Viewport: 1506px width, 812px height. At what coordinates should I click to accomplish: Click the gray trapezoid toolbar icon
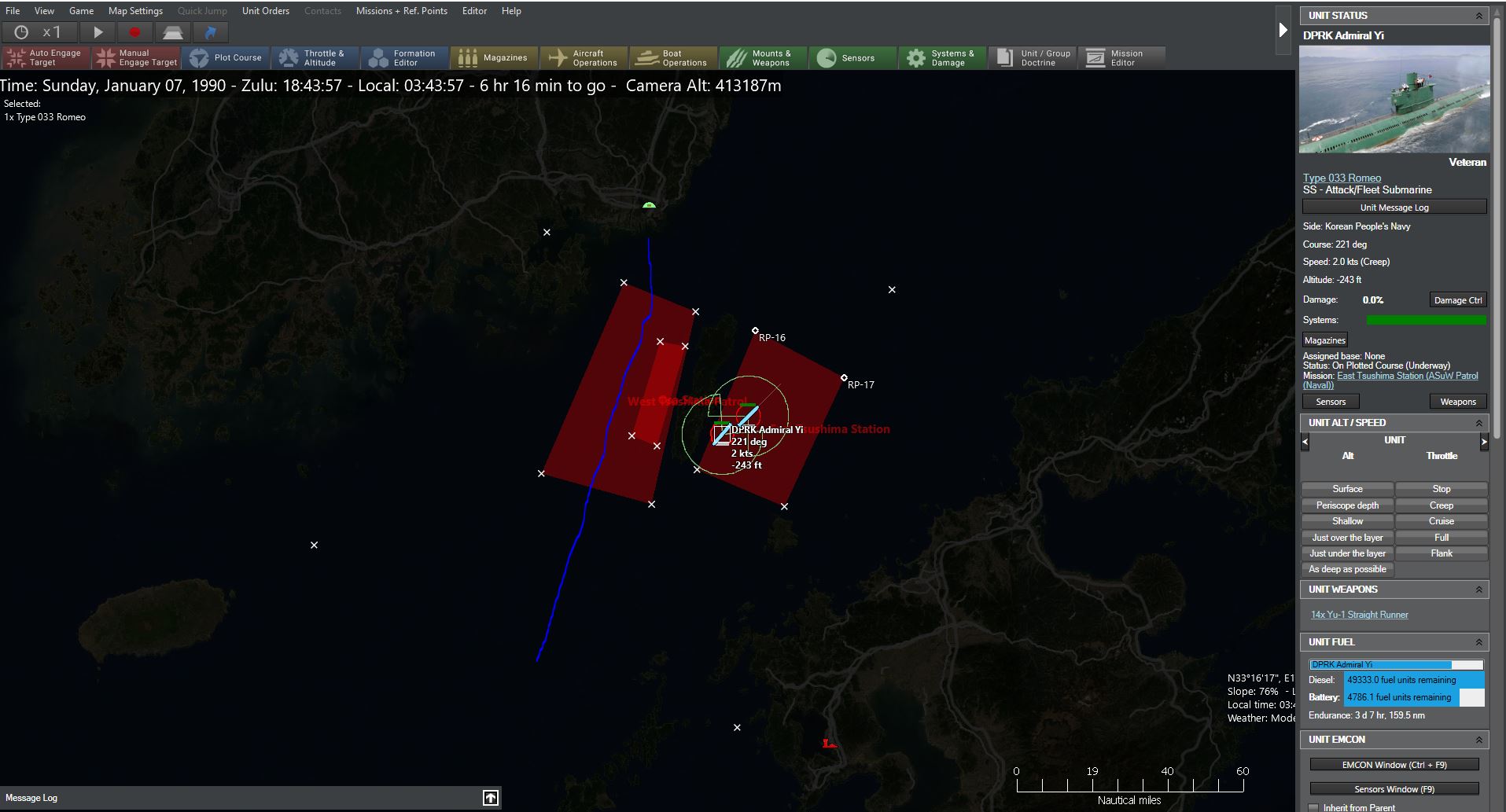(173, 32)
